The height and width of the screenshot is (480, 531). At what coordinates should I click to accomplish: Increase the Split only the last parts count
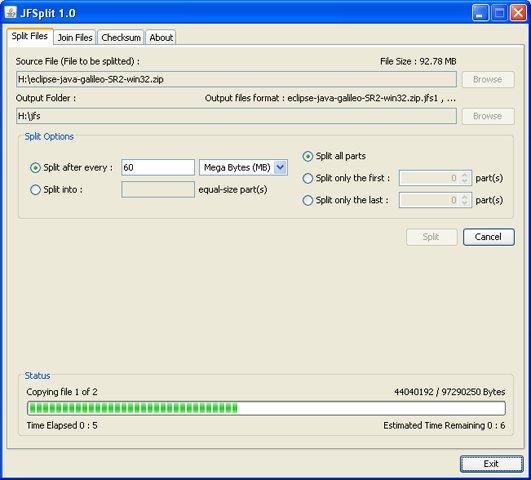tap(465, 196)
